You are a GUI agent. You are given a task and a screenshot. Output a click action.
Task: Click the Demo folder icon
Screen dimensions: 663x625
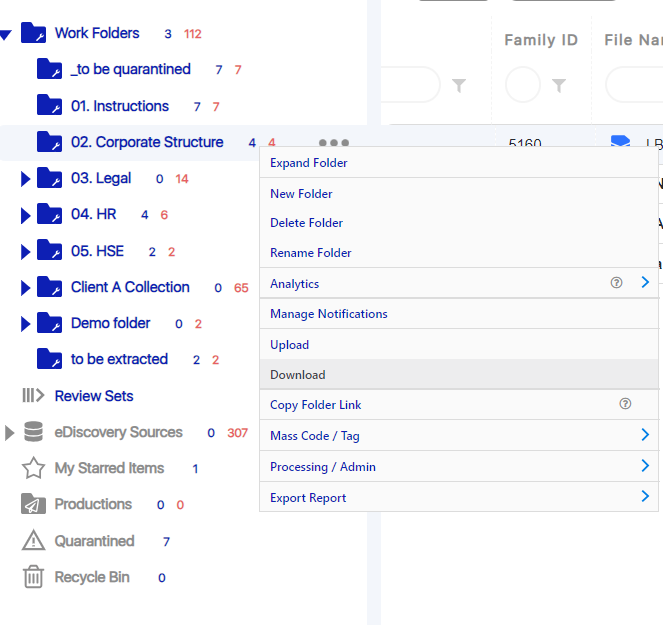click(49, 323)
